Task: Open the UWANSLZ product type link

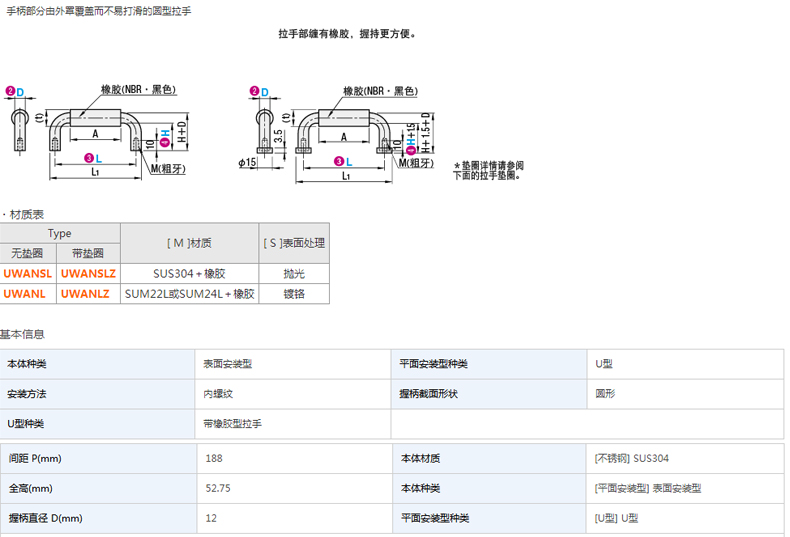Action: click(x=89, y=273)
